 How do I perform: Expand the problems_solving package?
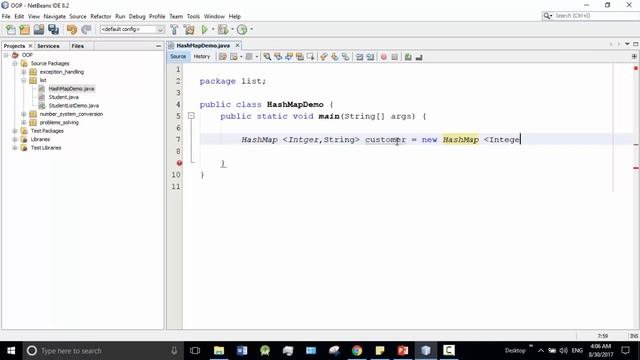pyautogui.click(x=24, y=122)
